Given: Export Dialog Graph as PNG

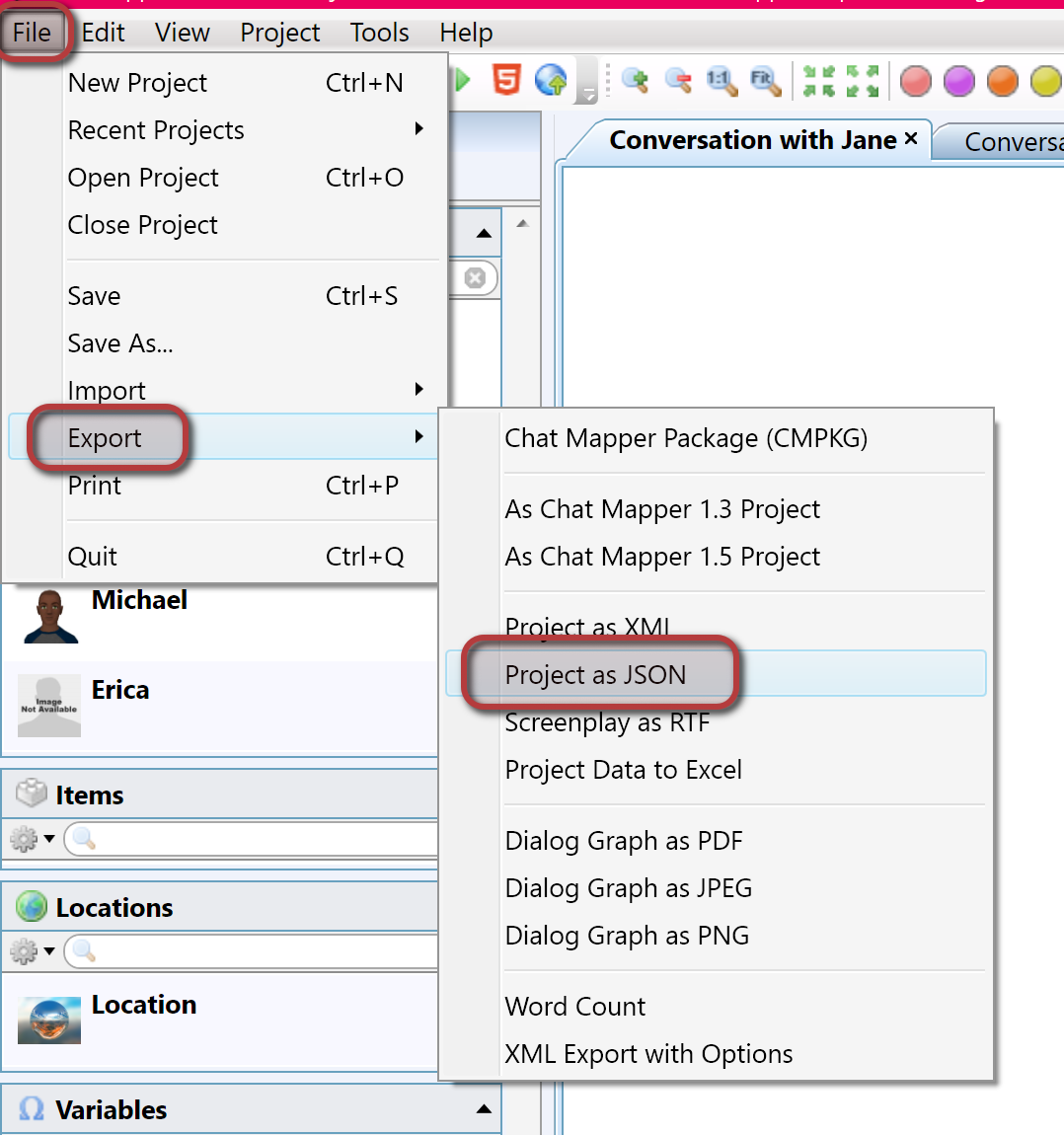Looking at the screenshot, I should pos(717,936).
